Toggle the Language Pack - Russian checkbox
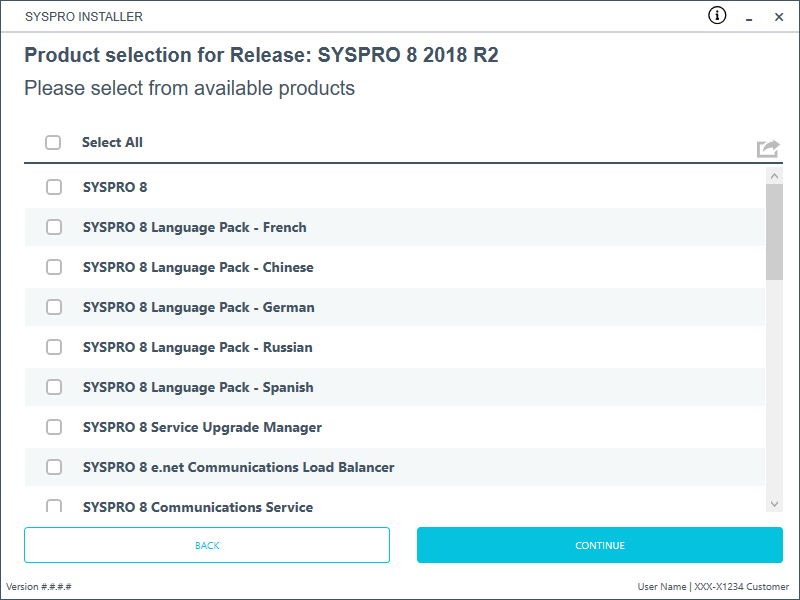 (54, 347)
